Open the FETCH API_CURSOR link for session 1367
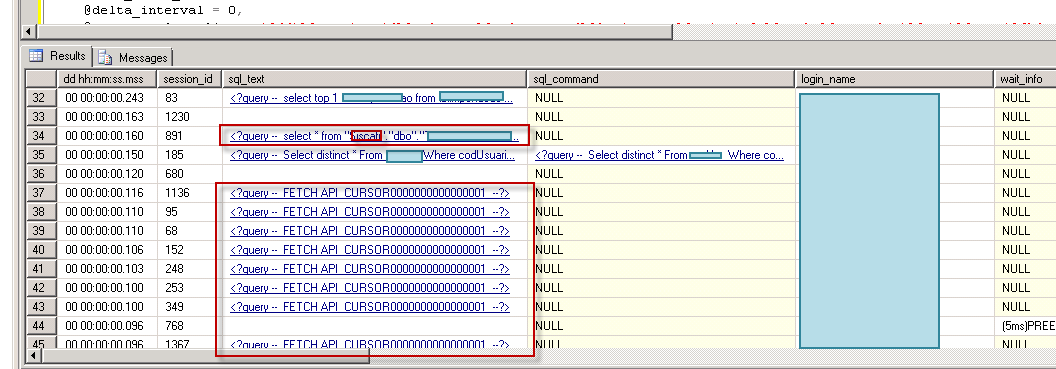The width and height of the screenshot is (1056, 369). click(370, 344)
